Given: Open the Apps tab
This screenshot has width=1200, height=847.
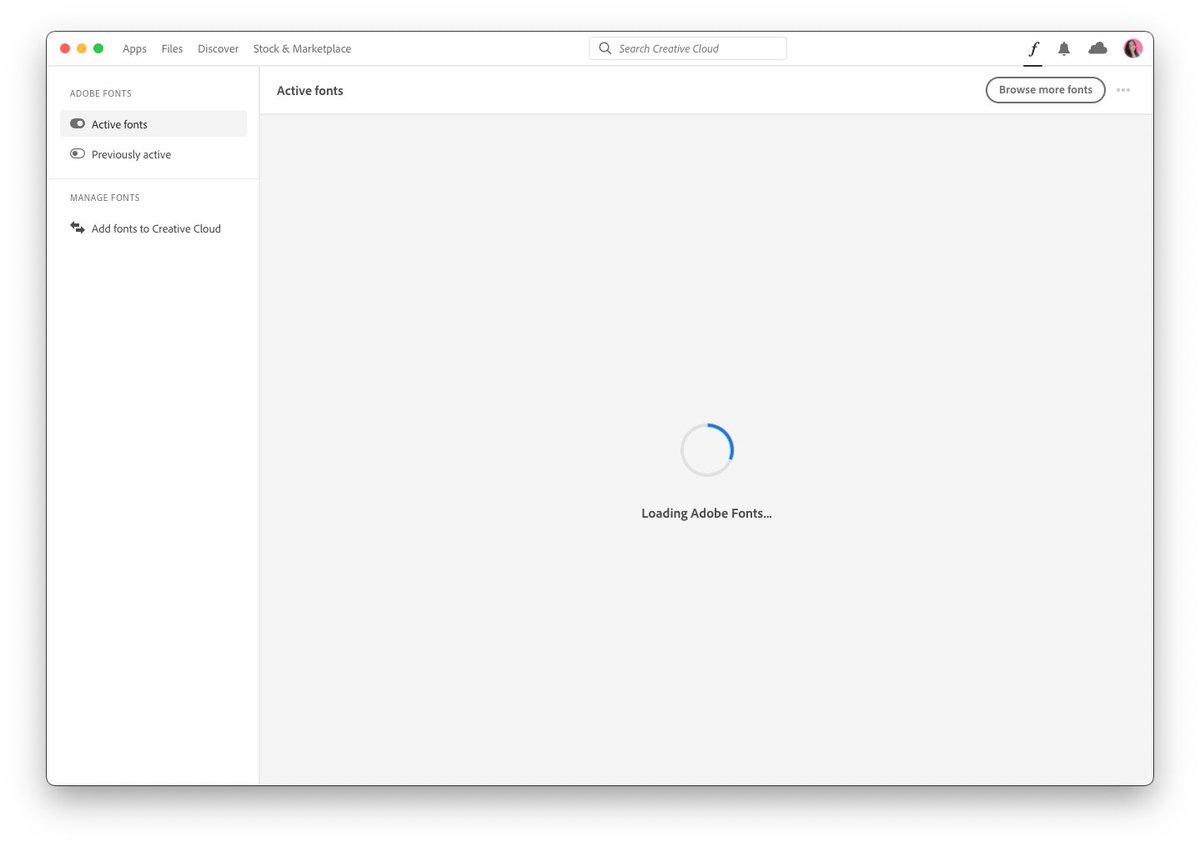Looking at the screenshot, I should pos(134,48).
